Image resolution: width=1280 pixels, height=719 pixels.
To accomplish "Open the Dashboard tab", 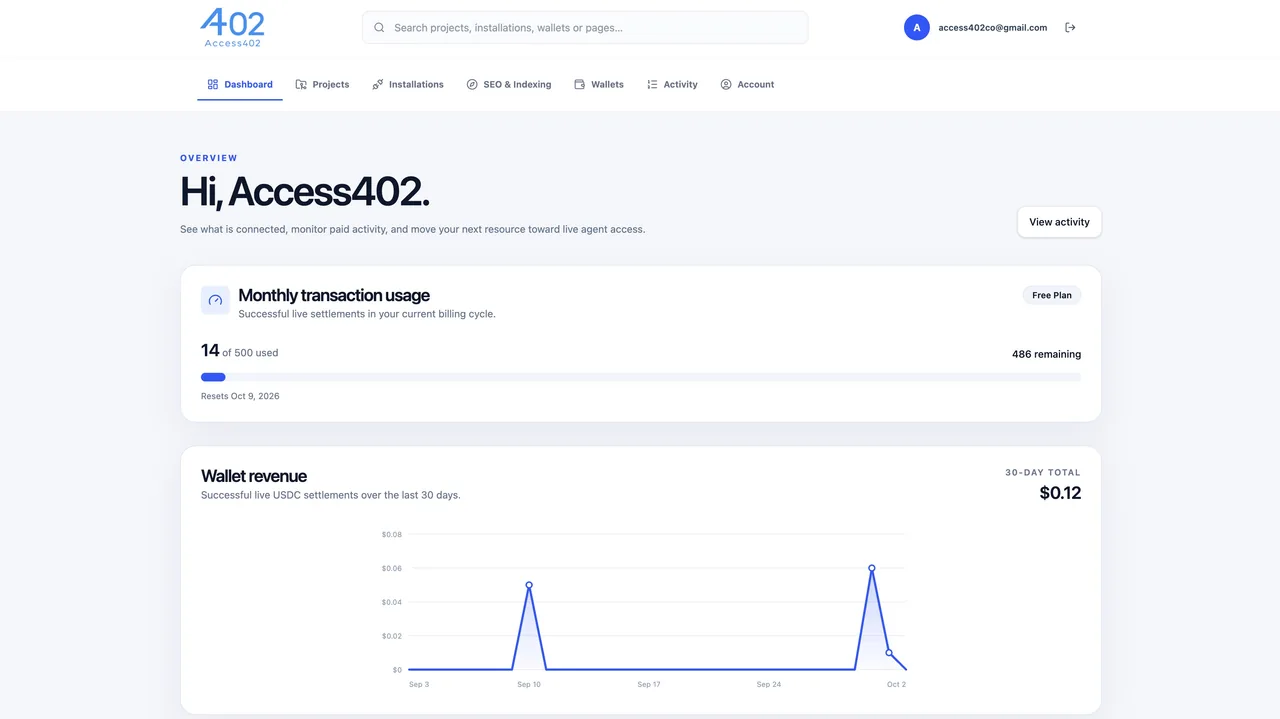I will tap(240, 85).
